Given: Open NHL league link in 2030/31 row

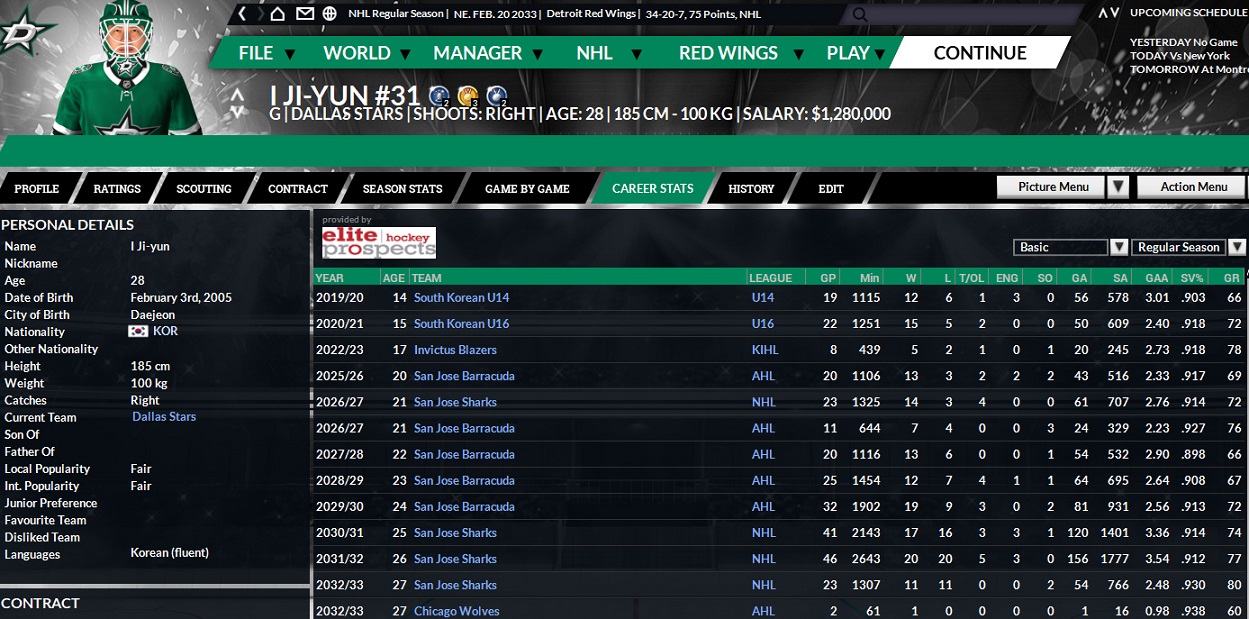Looking at the screenshot, I should [763, 533].
